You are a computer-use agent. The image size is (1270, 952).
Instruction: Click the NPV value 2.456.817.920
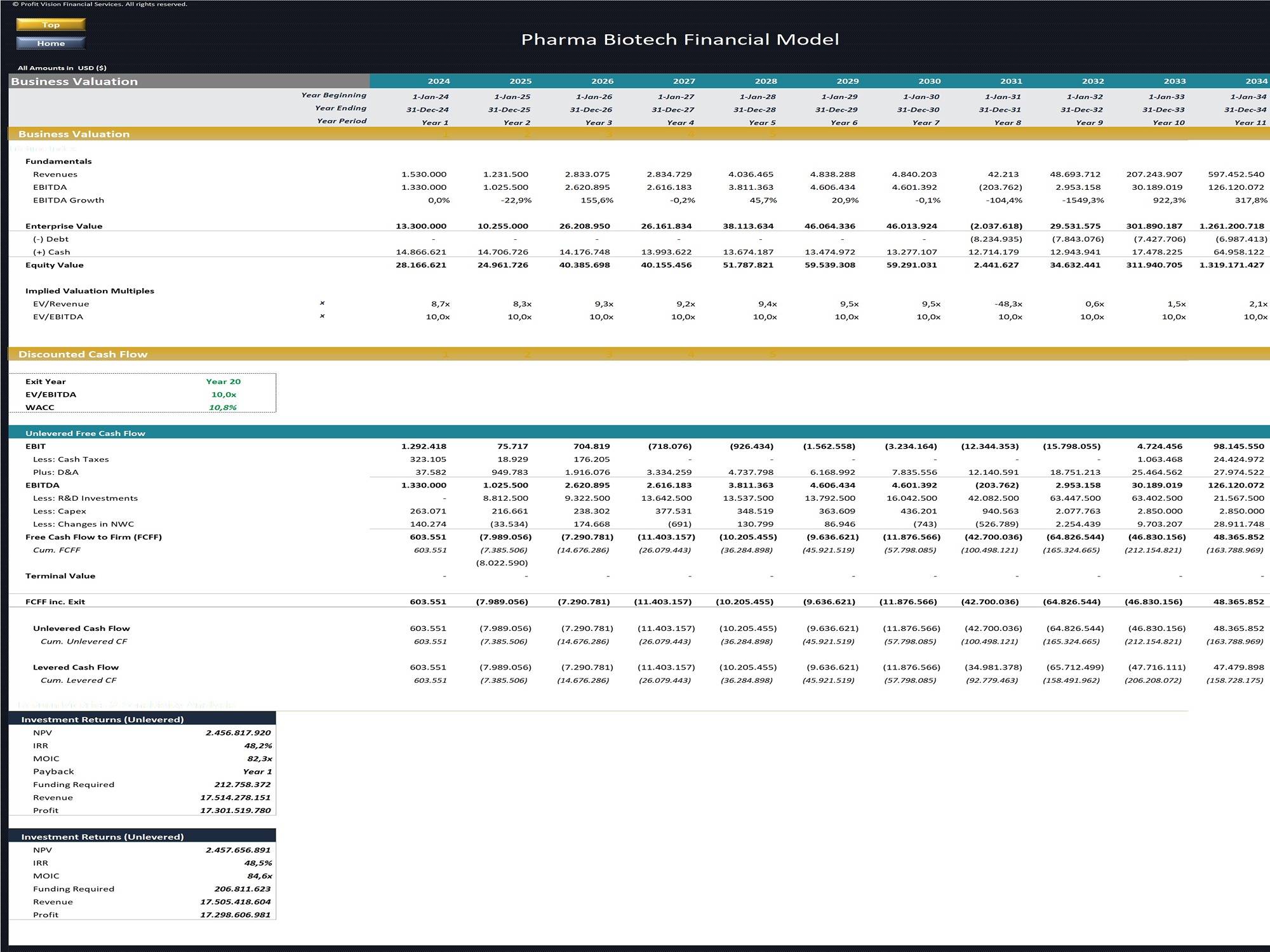[x=238, y=732]
